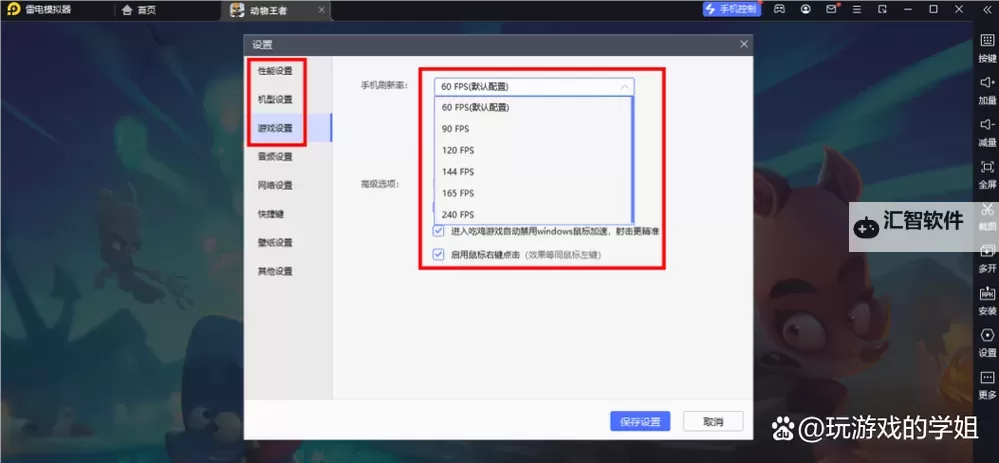Screen dimensions: 999x463
Task: Open the user account icon
Action: pyautogui.click(x=806, y=9)
